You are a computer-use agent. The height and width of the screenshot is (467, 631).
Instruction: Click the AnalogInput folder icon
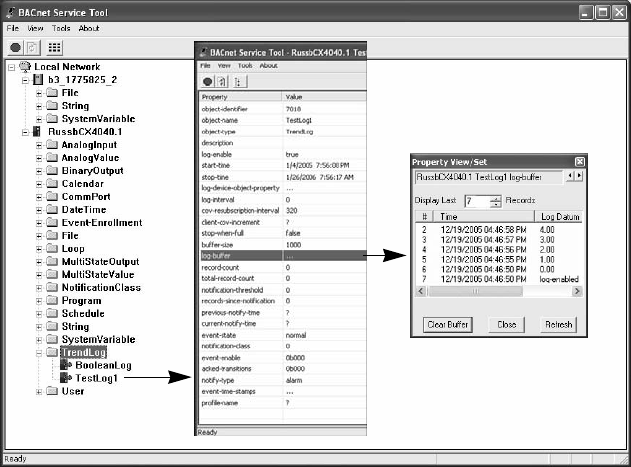52,145
